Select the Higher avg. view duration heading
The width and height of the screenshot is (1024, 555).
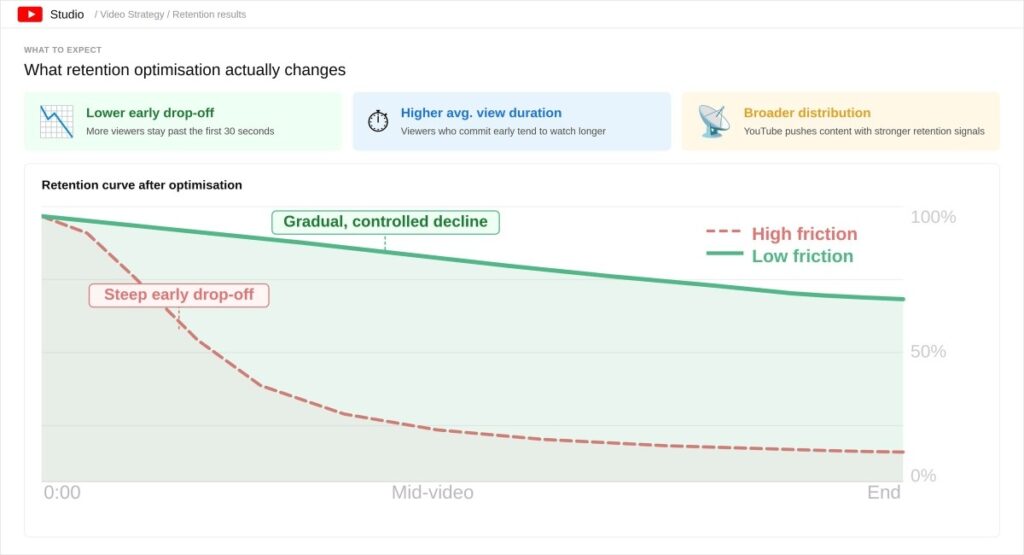[481, 113]
